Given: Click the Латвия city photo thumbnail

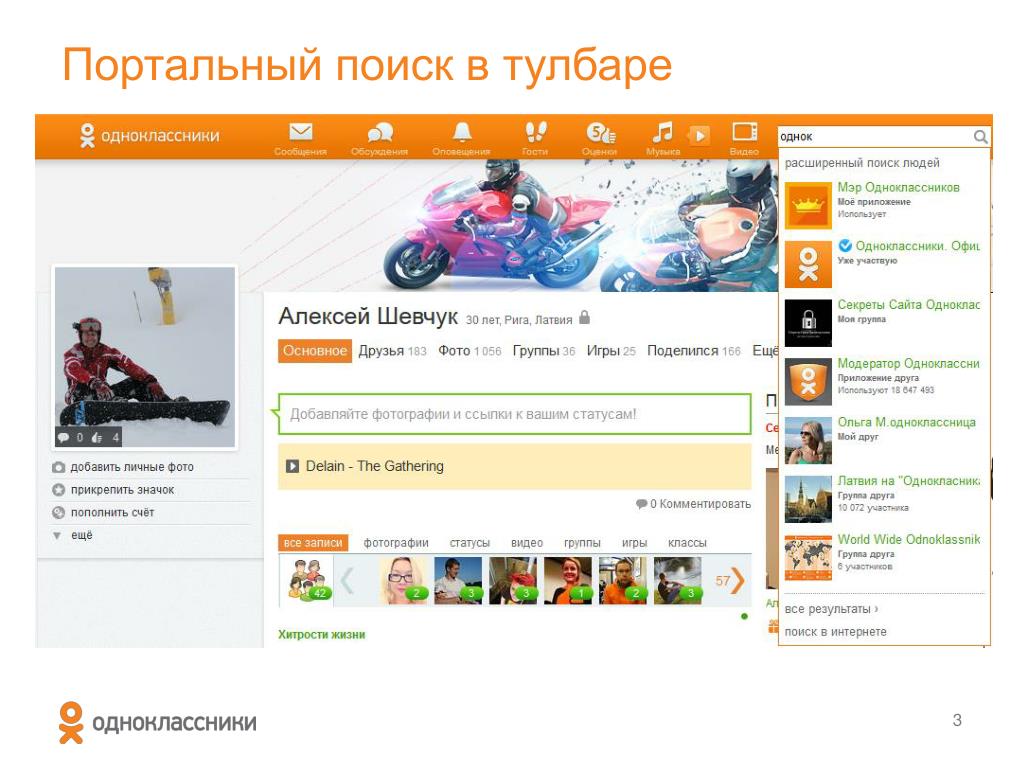Looking at the screenshot, I should [808, 500].
